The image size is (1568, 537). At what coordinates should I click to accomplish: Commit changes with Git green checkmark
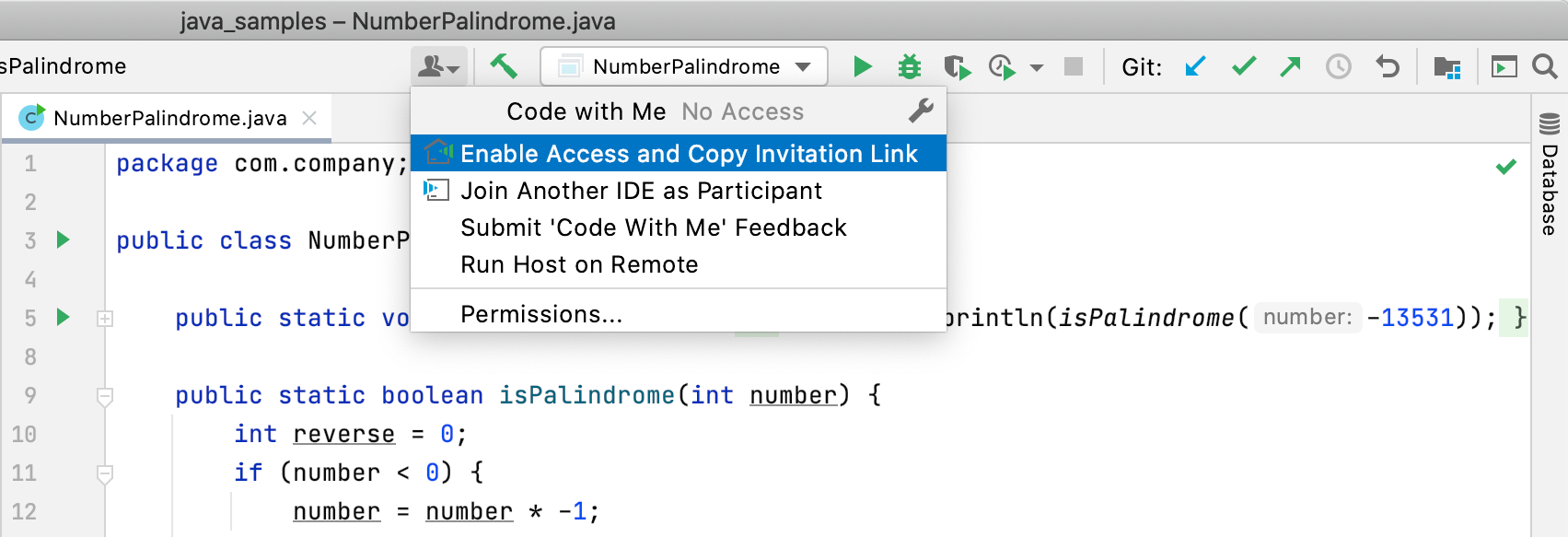tap(1244, 66)
